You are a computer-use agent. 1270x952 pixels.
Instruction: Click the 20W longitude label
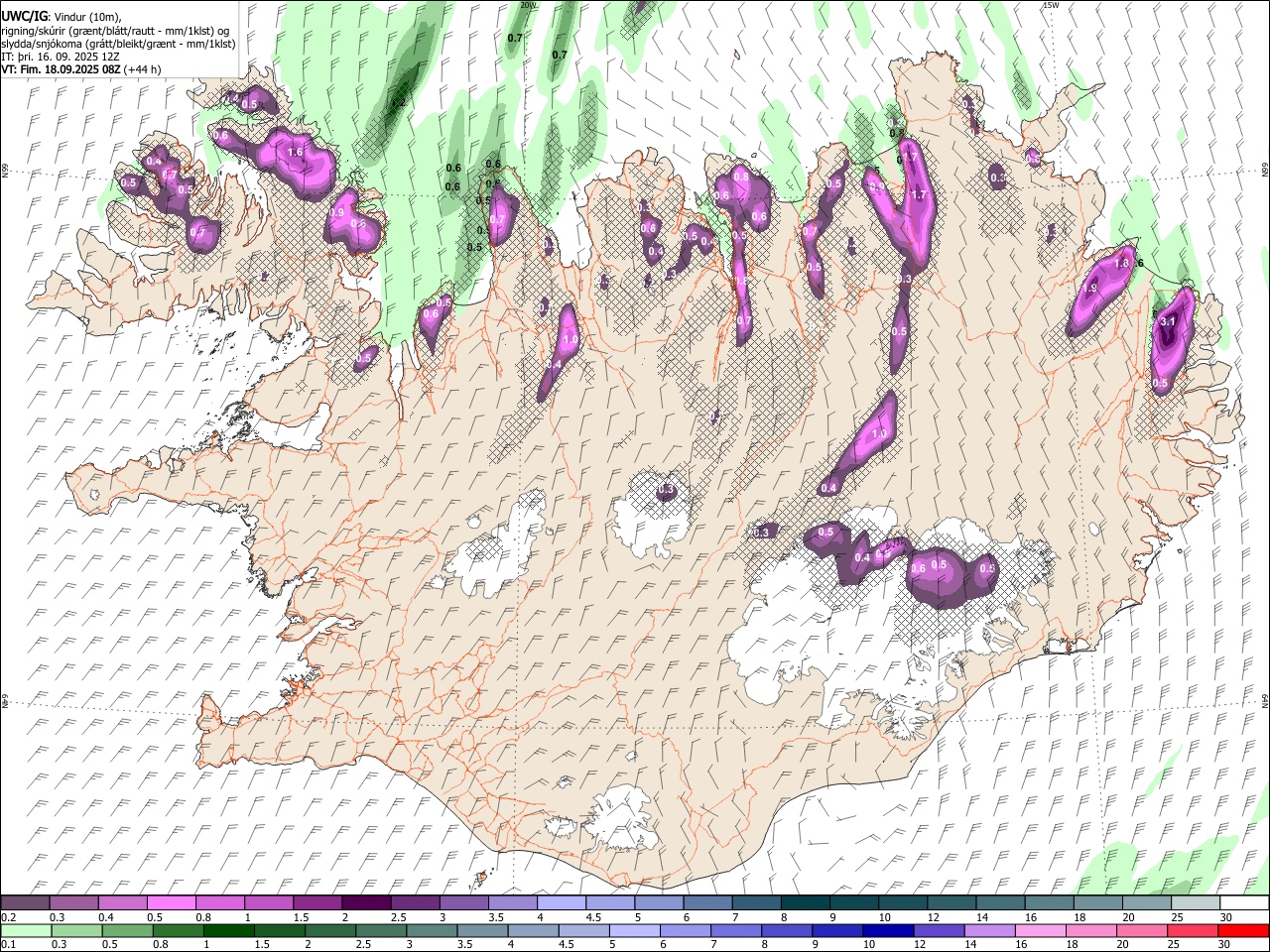[528, 5]
